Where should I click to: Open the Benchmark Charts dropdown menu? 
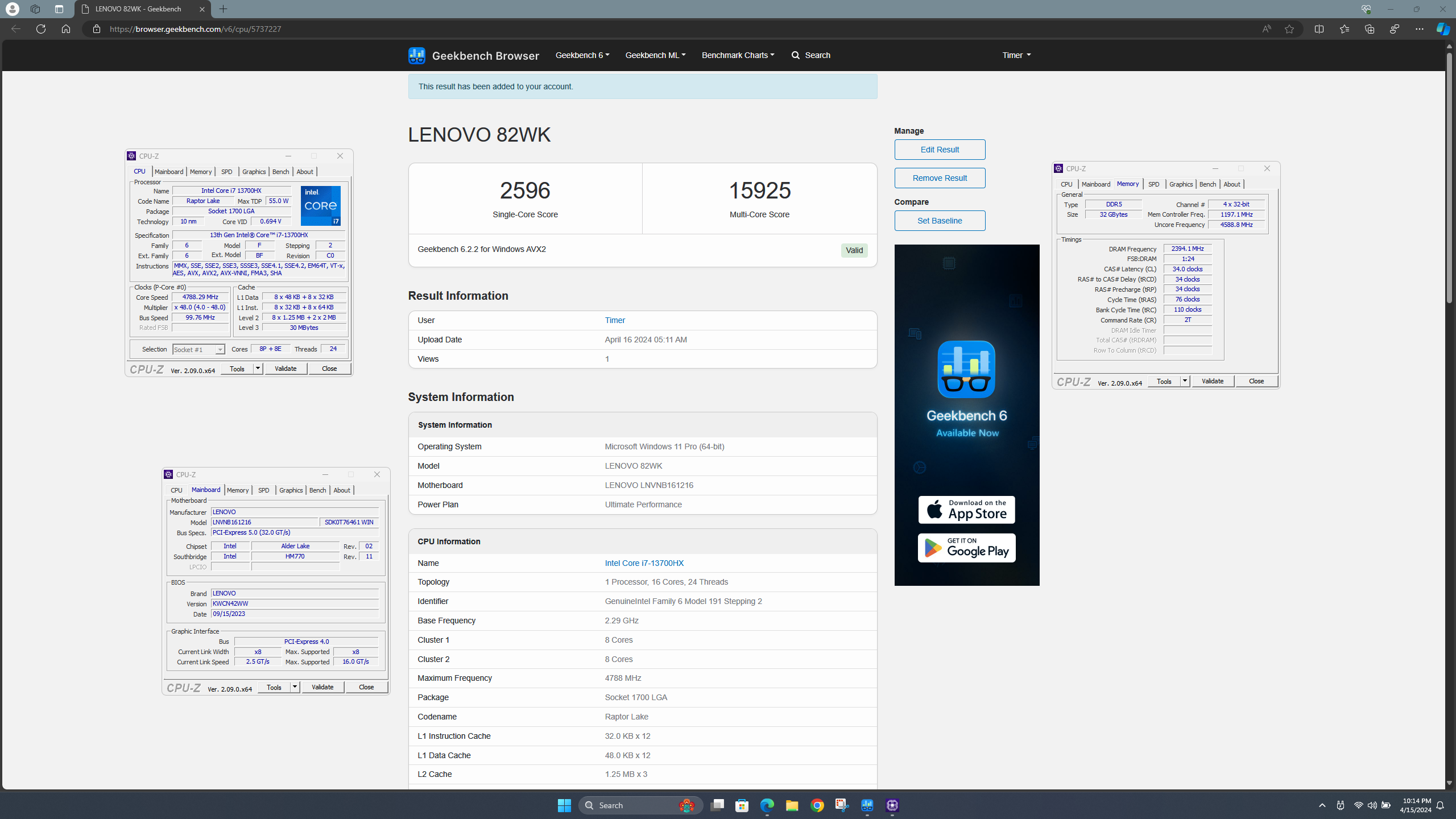738,55
